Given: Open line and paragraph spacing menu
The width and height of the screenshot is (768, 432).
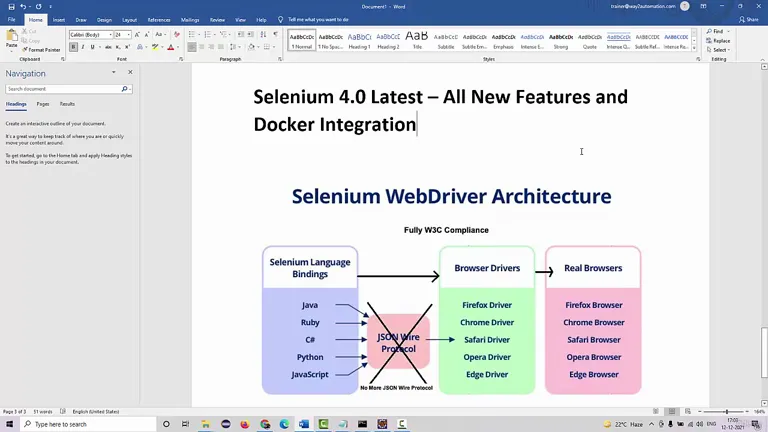Looking at the screenshot, I should click(x=234, y=47).
